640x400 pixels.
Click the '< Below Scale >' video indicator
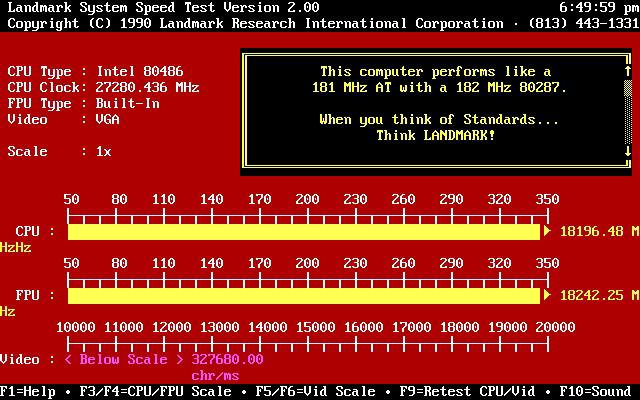click(x=123, y=360)
